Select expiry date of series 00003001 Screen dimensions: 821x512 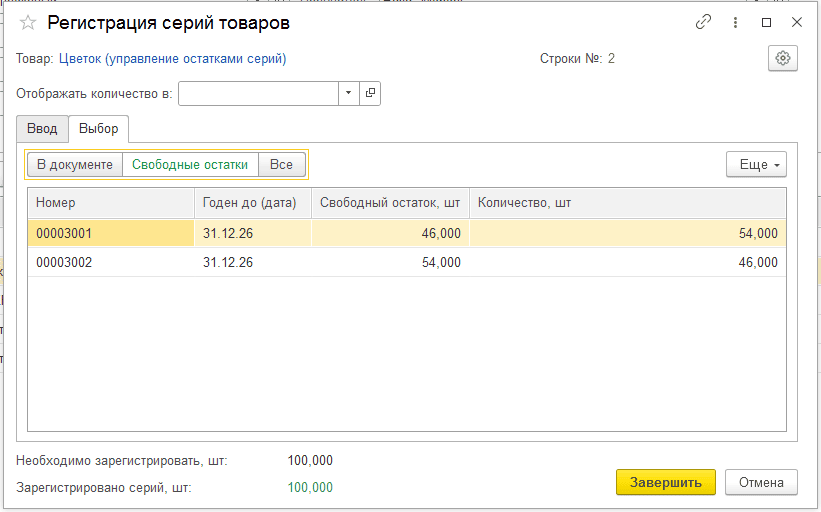click(253, 233)
